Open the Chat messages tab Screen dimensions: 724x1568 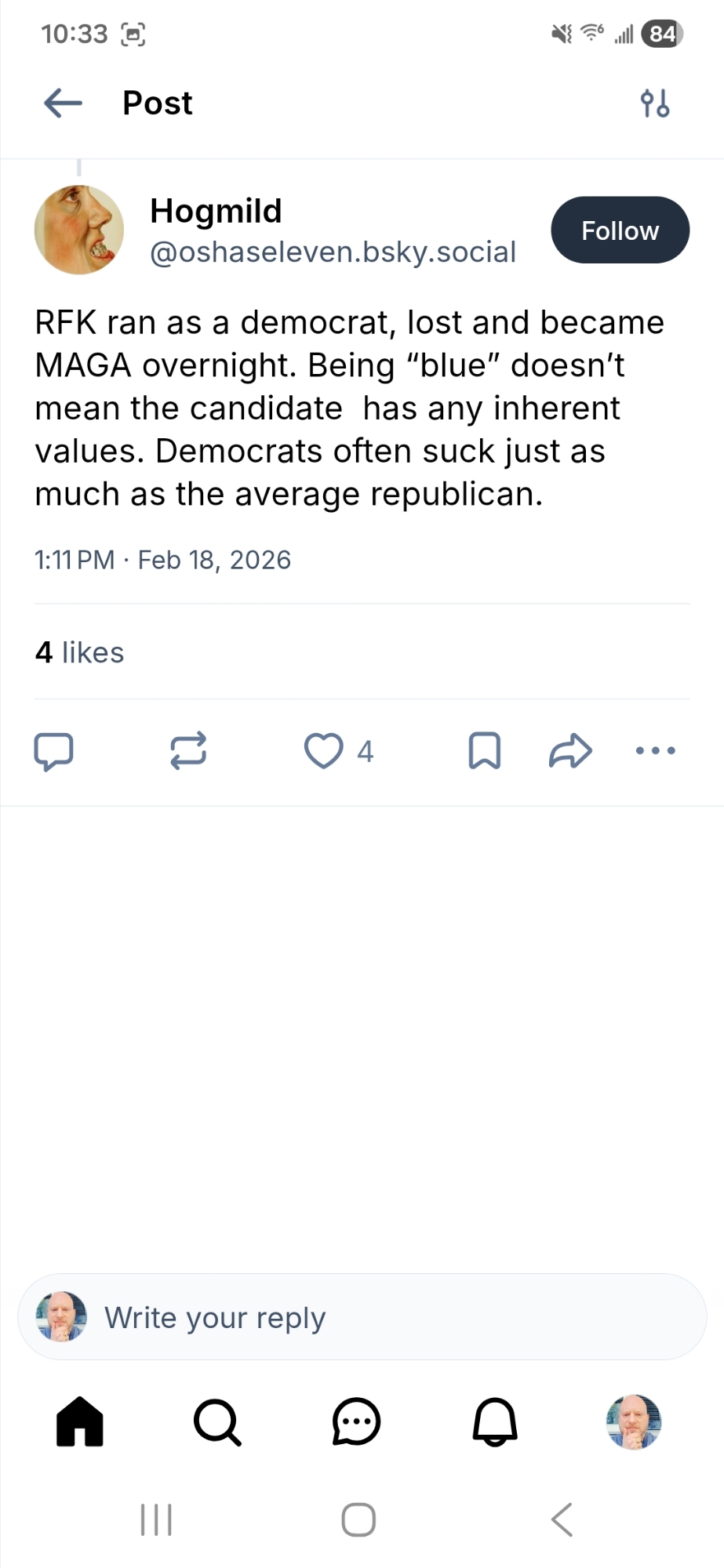(x=356, y=1421)
